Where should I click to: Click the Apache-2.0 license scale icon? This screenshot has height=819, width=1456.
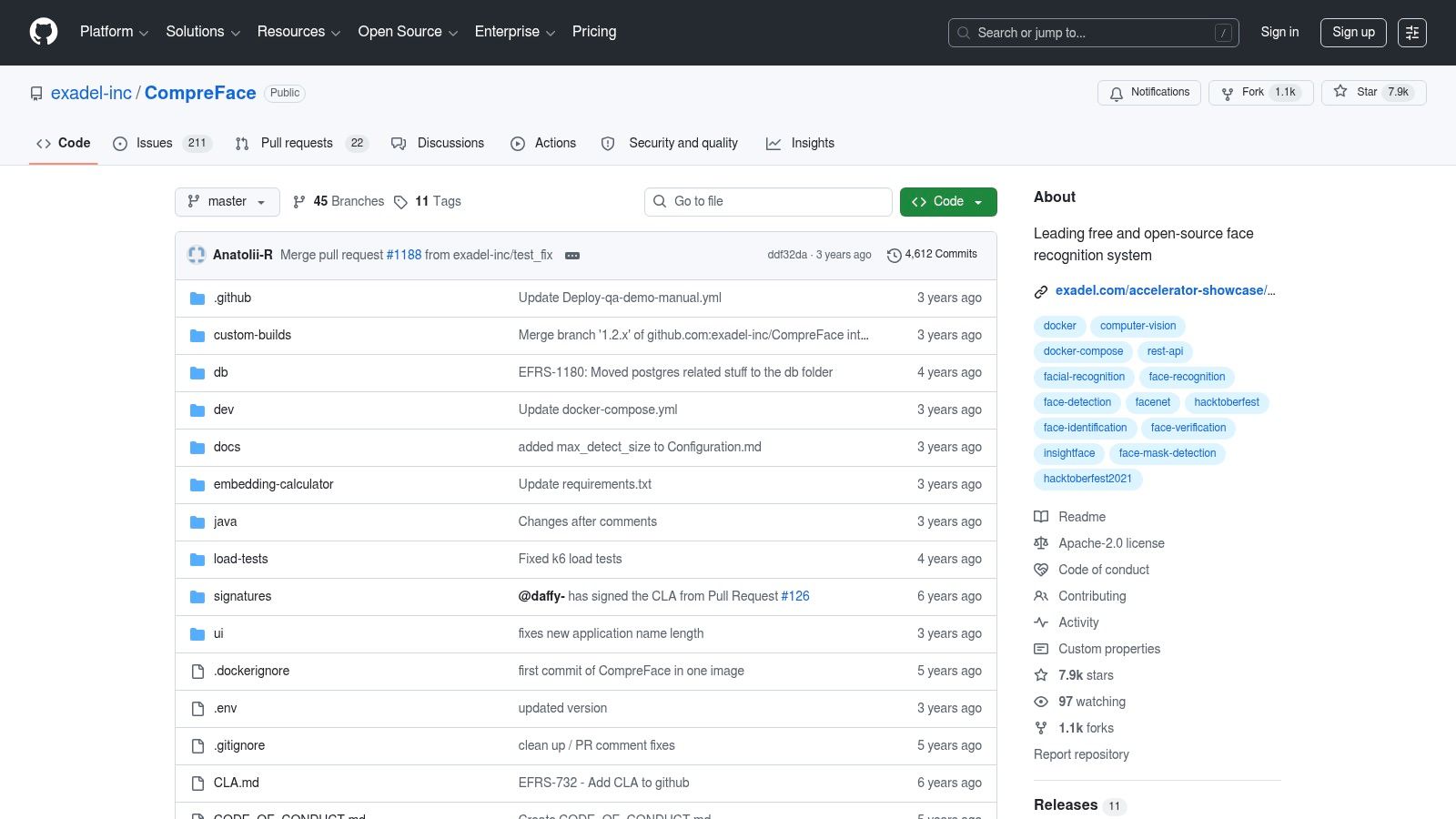tap(1041, 543)
